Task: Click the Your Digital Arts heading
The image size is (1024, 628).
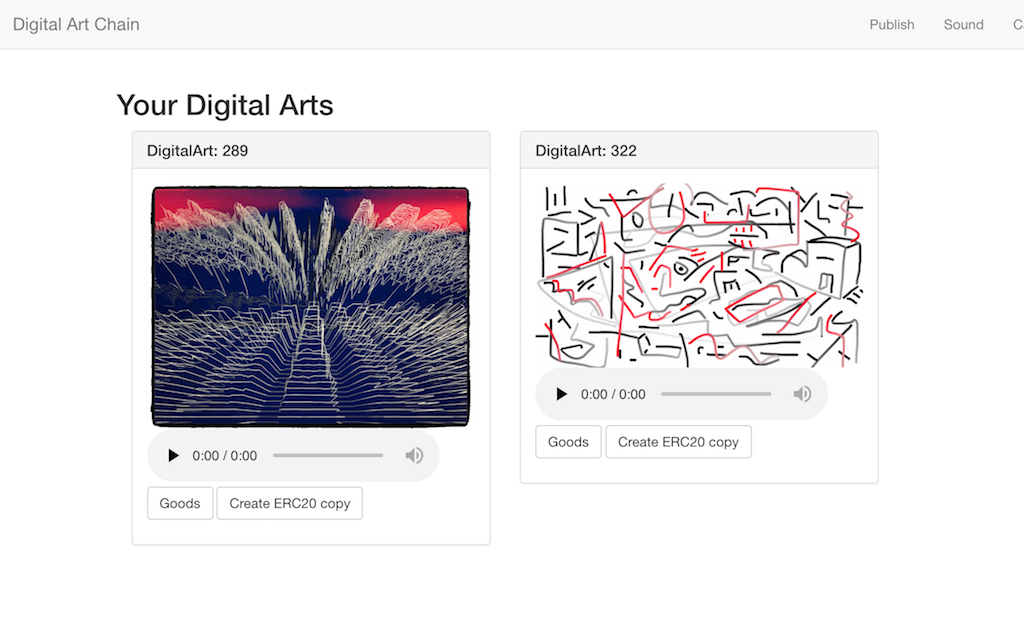Action: 225,105
